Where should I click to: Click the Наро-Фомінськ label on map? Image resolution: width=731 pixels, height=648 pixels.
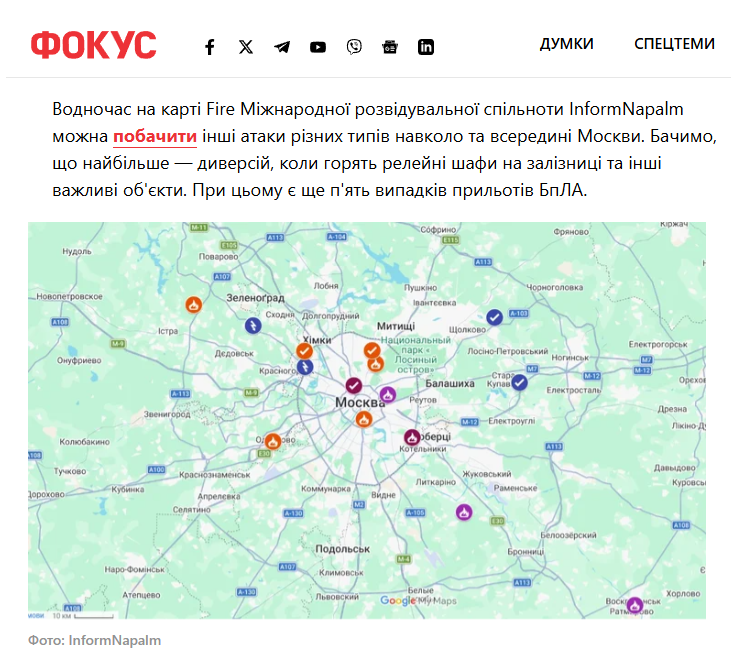tap(135, 569)
